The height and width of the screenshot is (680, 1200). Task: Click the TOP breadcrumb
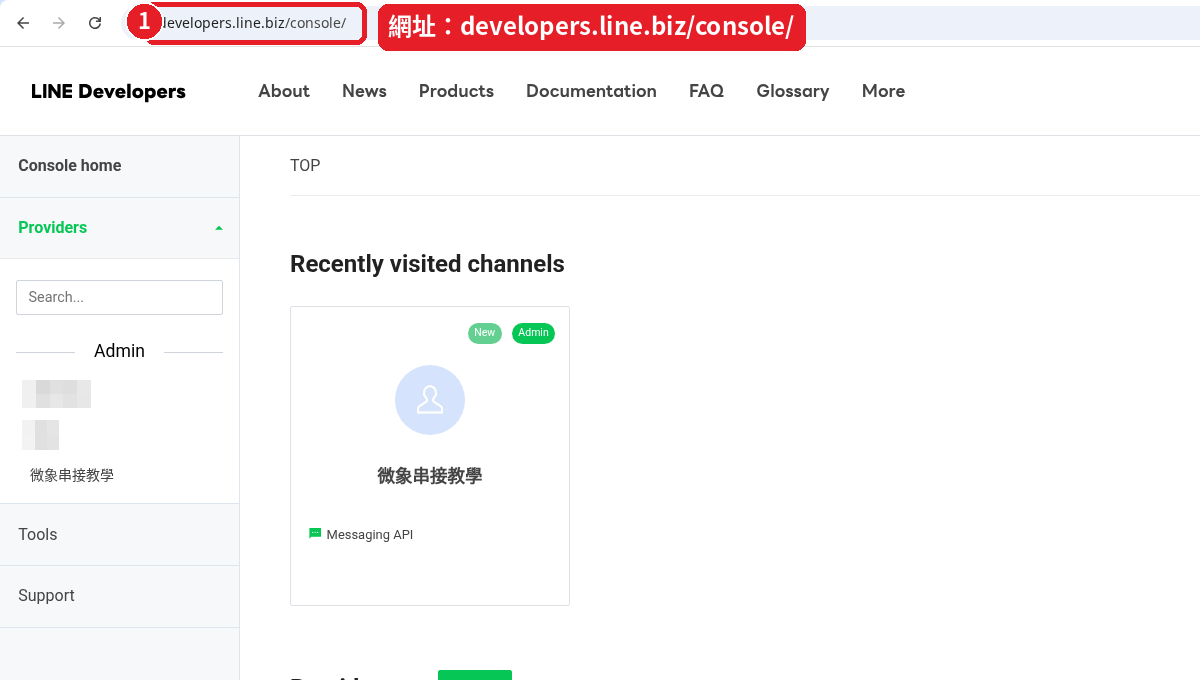[x=305, y=166]
